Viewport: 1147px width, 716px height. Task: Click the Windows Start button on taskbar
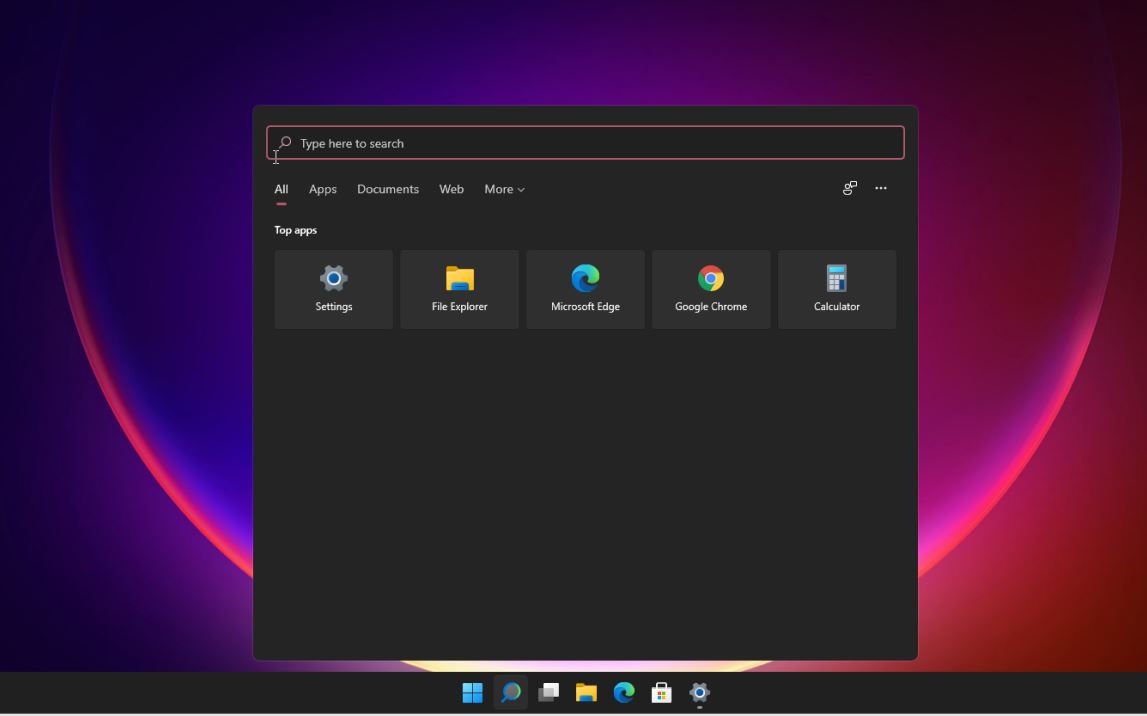click(472, 692)
